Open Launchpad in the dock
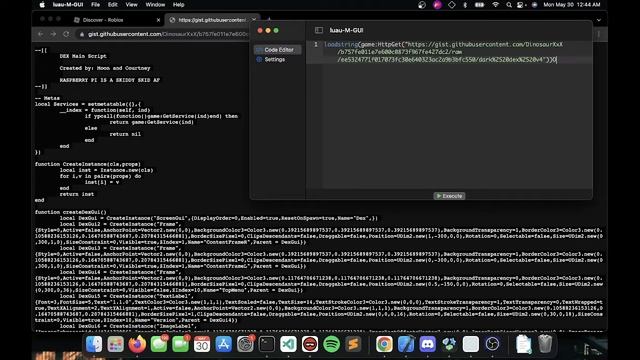640x360 pixels. coord(116,344)
